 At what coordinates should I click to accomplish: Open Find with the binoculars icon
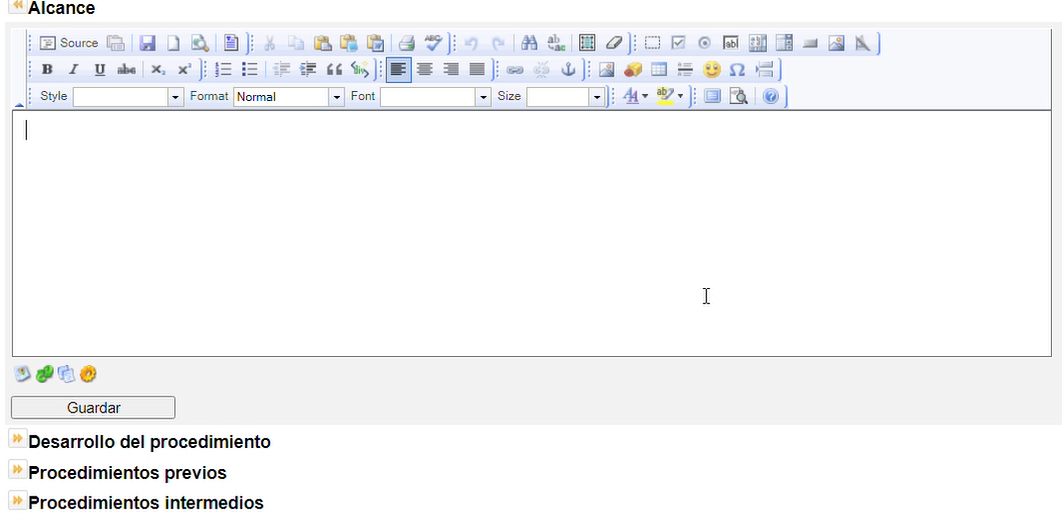coord(529,43)
